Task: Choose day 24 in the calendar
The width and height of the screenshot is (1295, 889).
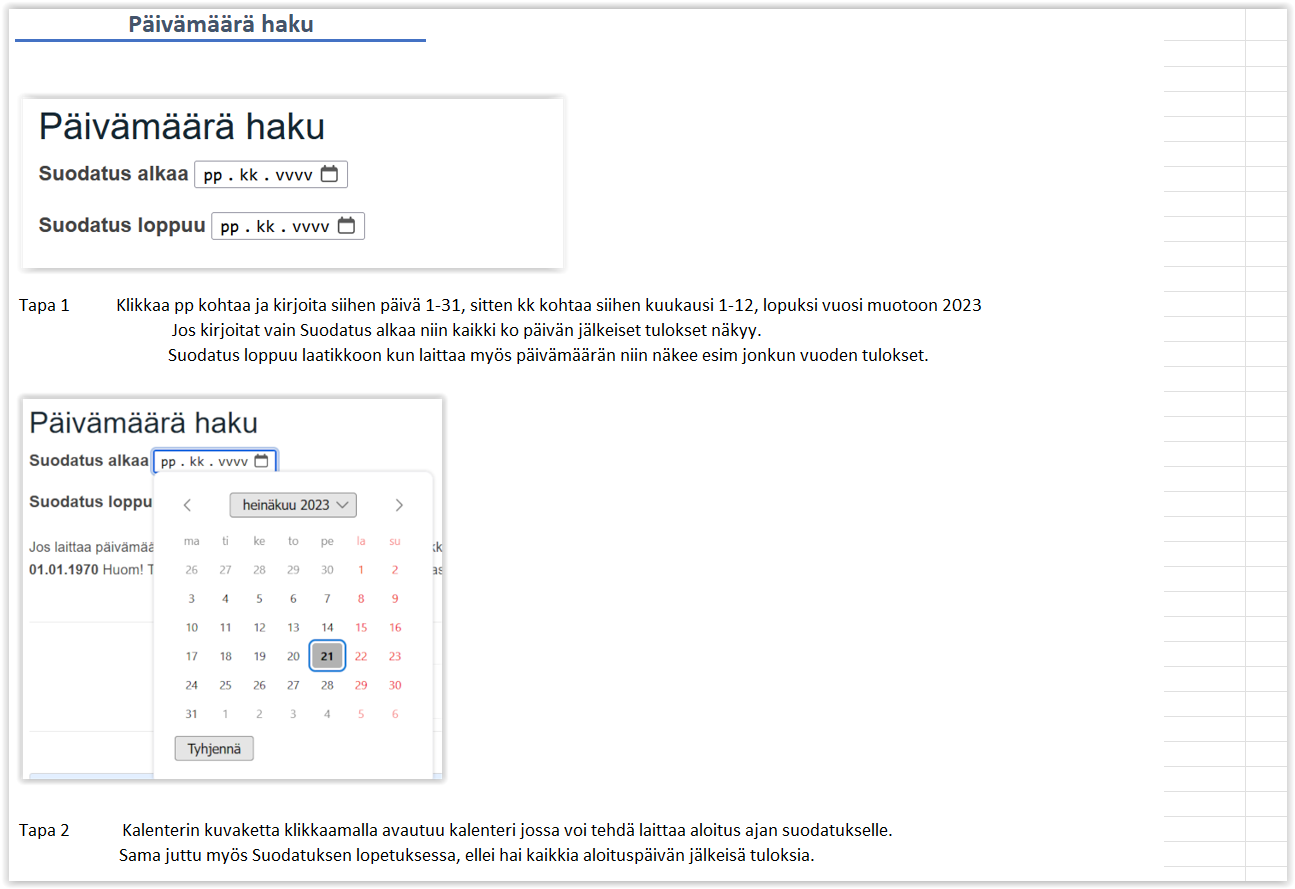Action: 192,686
